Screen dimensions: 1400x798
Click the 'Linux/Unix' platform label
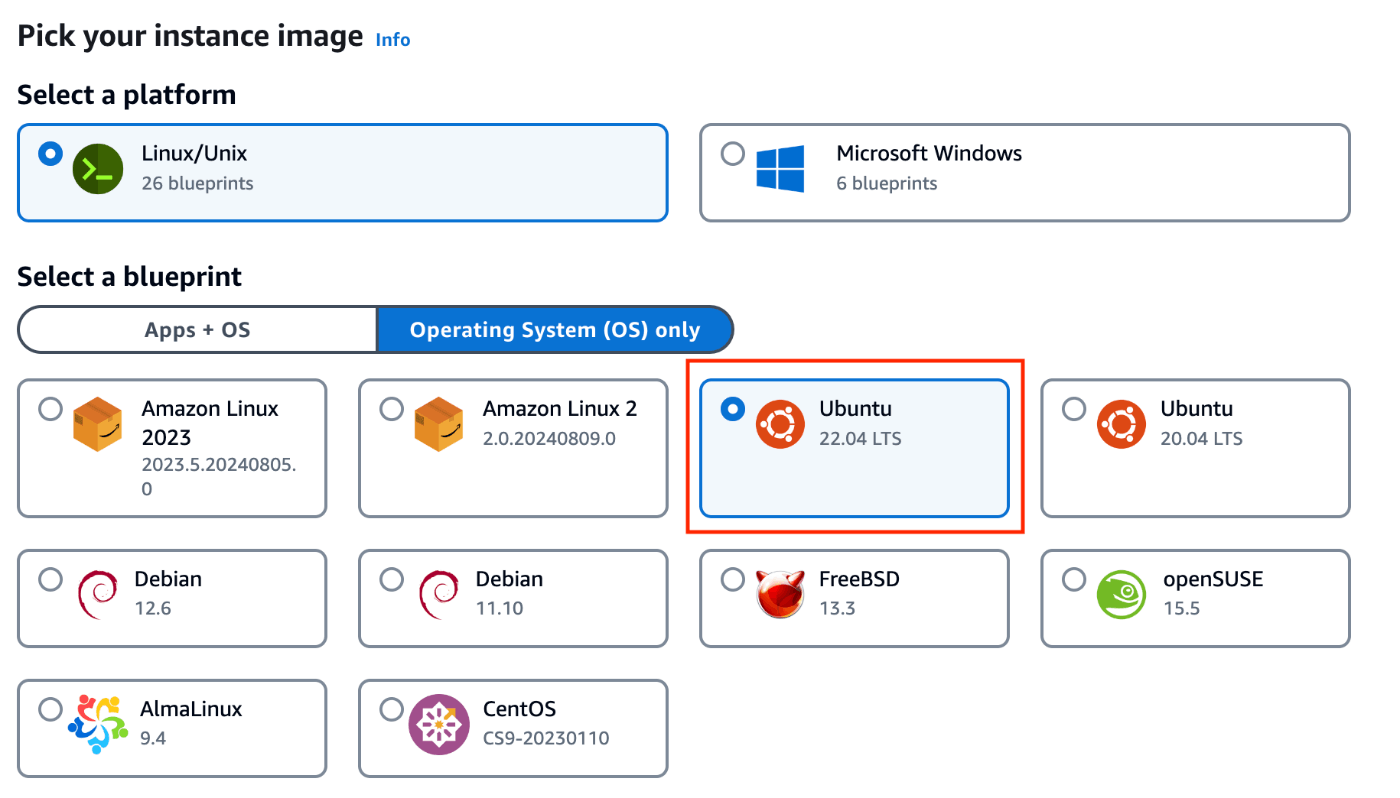pyautogui.click(x=194, y=154)
